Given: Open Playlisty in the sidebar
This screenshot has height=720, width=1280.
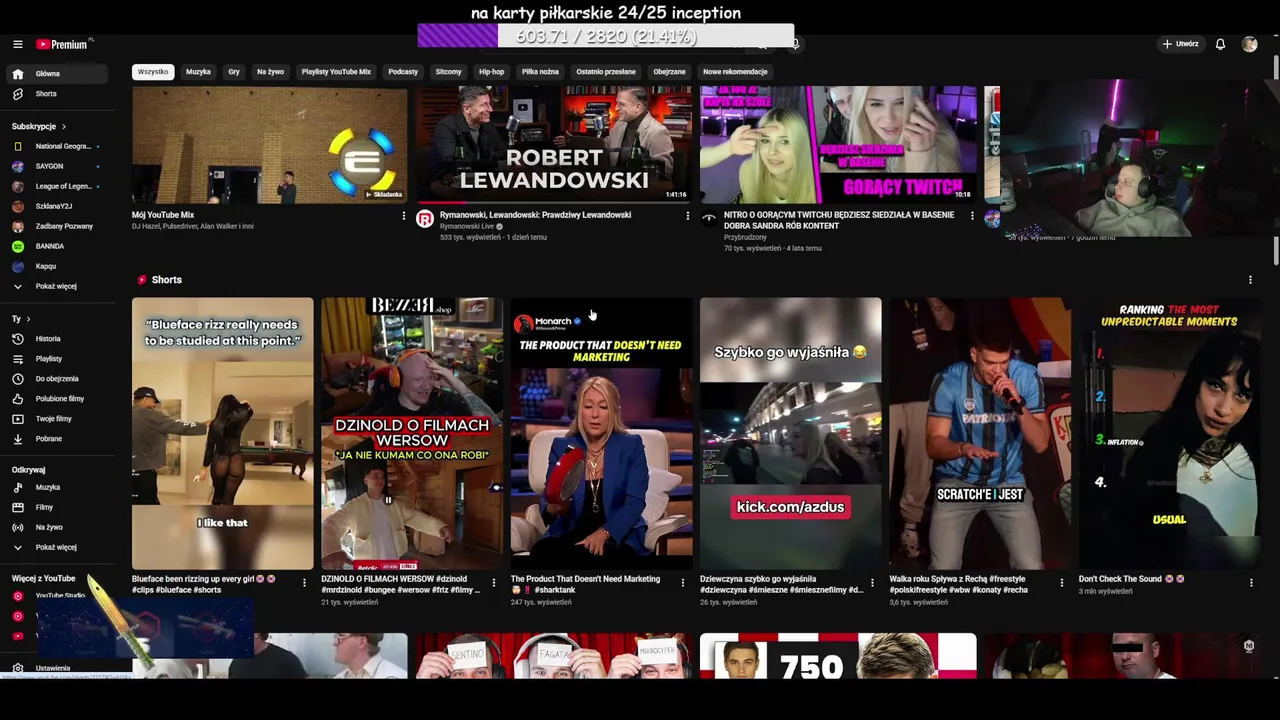Looking at the screenshot, I should [x=59, y=359].
